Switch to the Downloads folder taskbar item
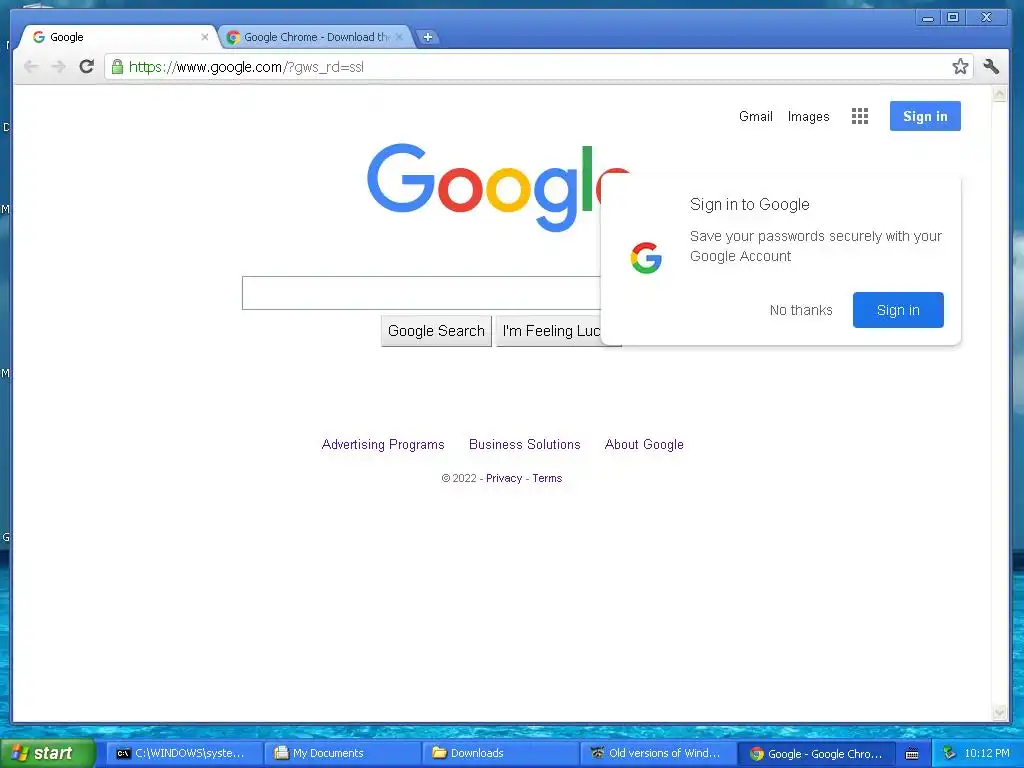This screenshot has height=768, width=1024. tap(501, 753)
